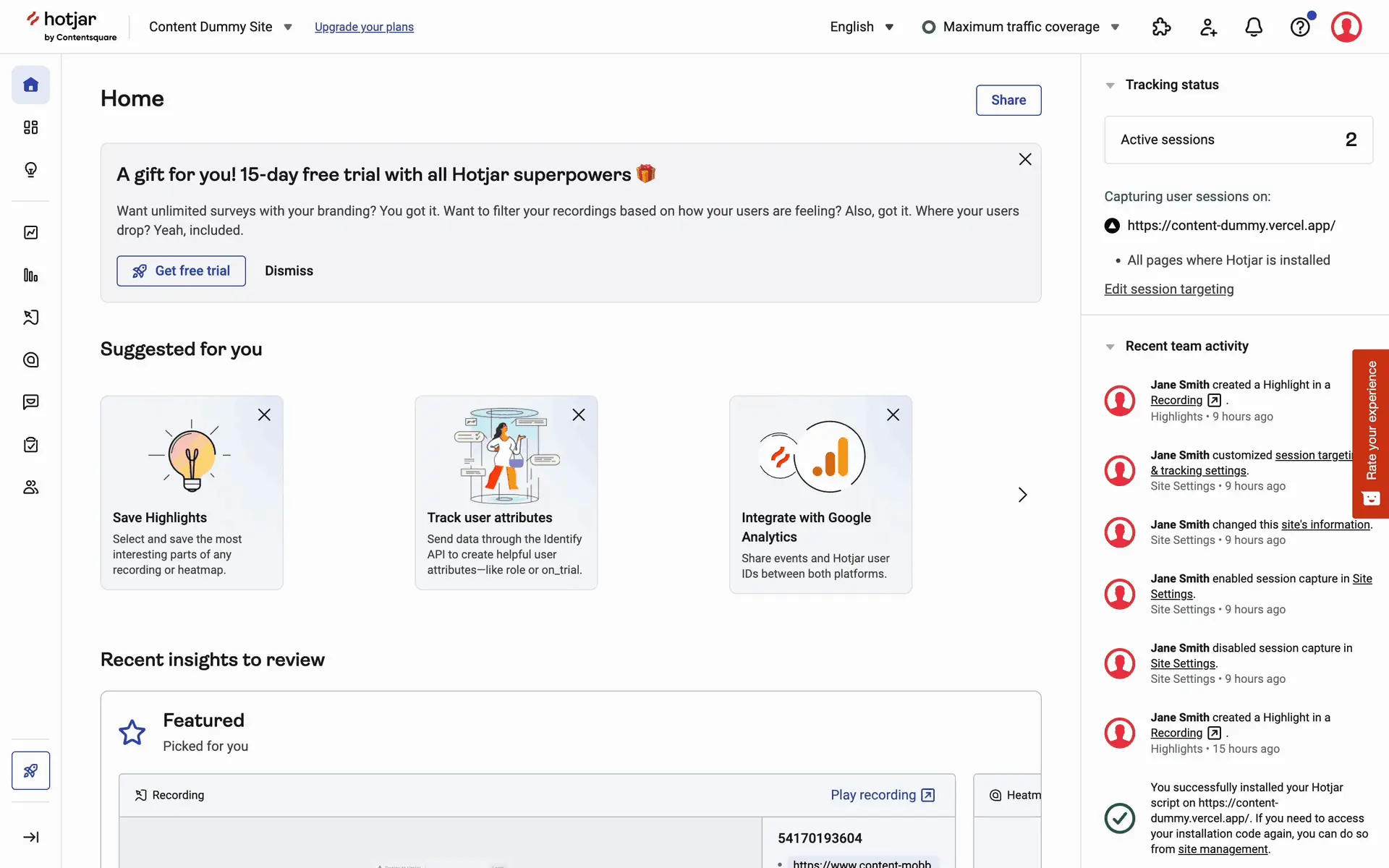Screen dimensions: 1389x868
Task: Click the invite team member icon
Action: tap(1208, 27)
